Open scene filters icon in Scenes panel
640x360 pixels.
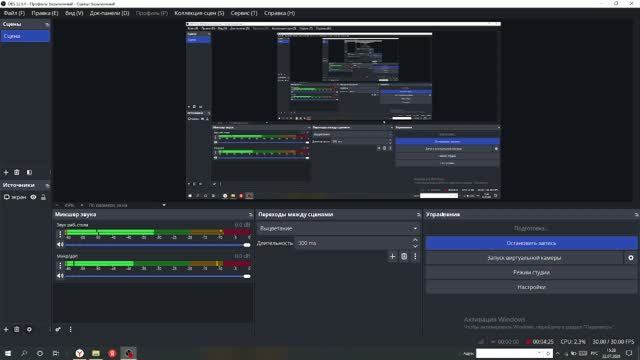pyautogui.click(x=29, y=172)
